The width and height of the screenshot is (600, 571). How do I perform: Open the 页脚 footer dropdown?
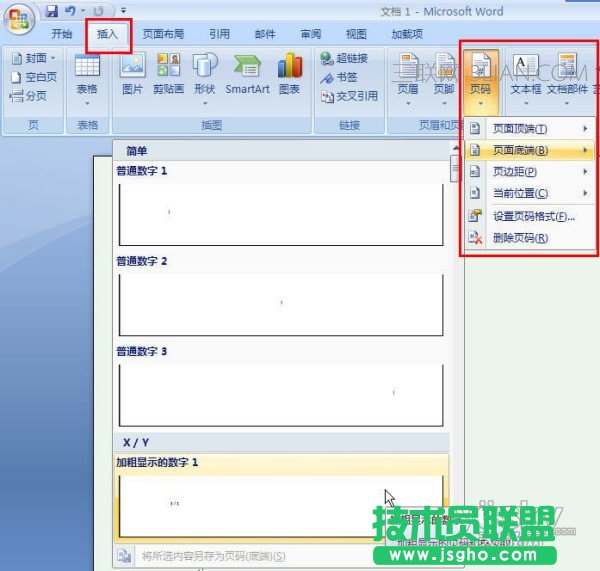coord(444,80)
